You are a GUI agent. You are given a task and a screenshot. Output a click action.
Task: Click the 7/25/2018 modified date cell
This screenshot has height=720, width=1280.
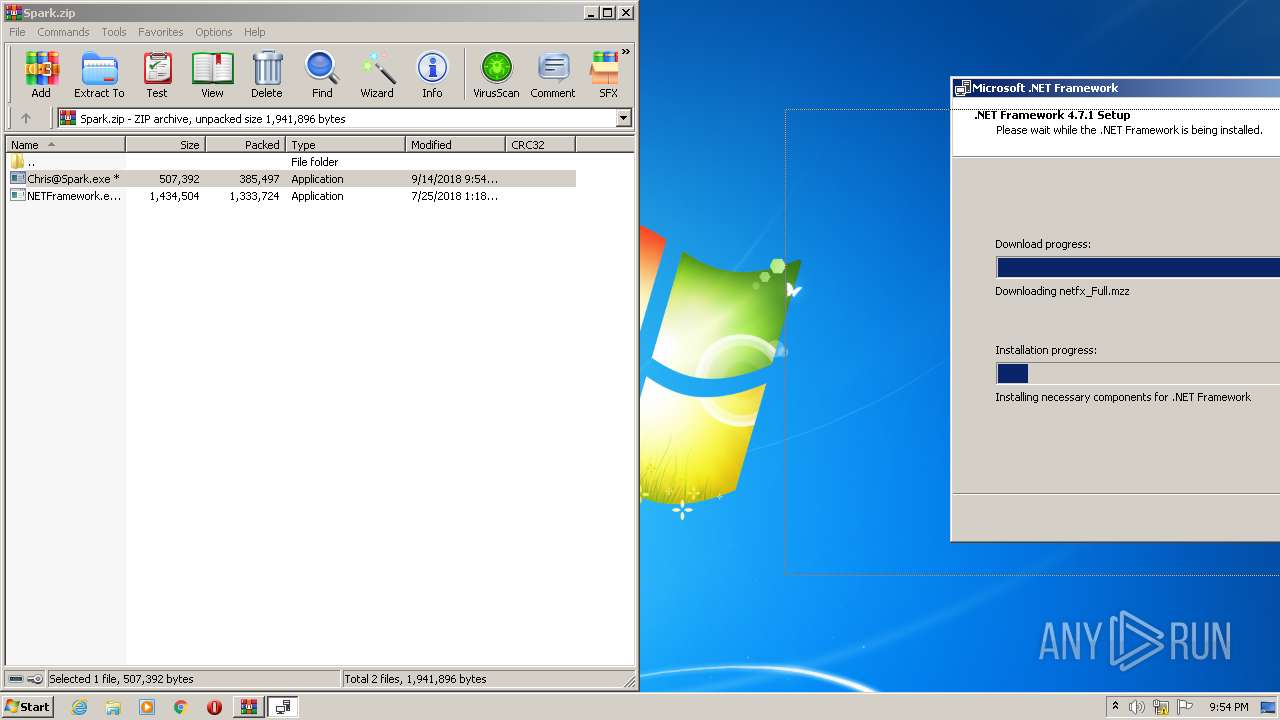coord(454,196)
